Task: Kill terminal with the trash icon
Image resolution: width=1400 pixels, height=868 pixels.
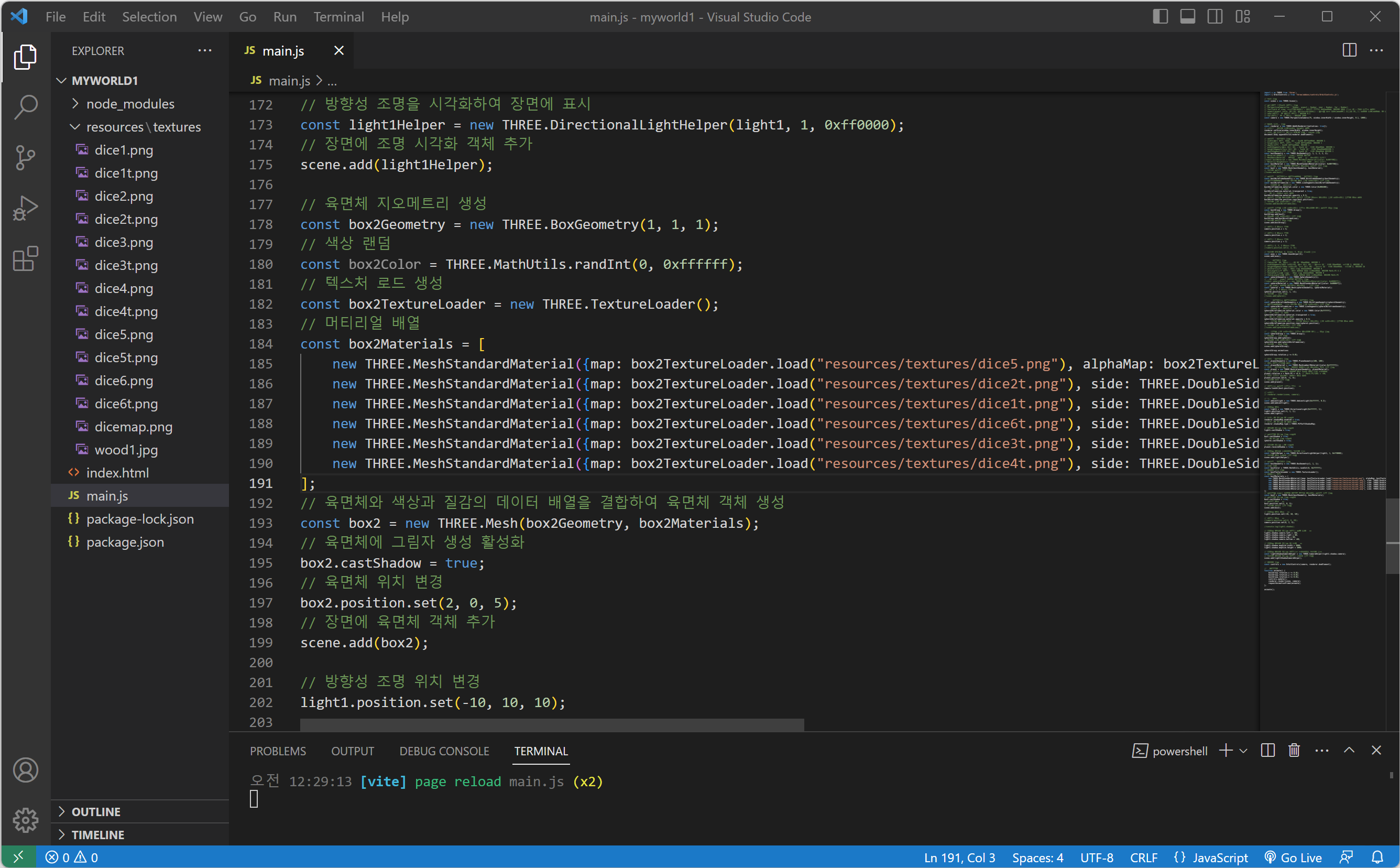Action: point(1294,750)
